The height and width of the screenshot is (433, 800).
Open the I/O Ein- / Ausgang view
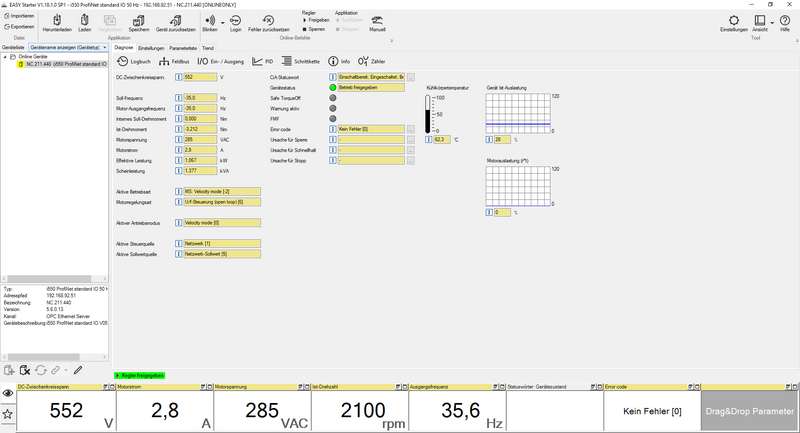click(220, 61)
